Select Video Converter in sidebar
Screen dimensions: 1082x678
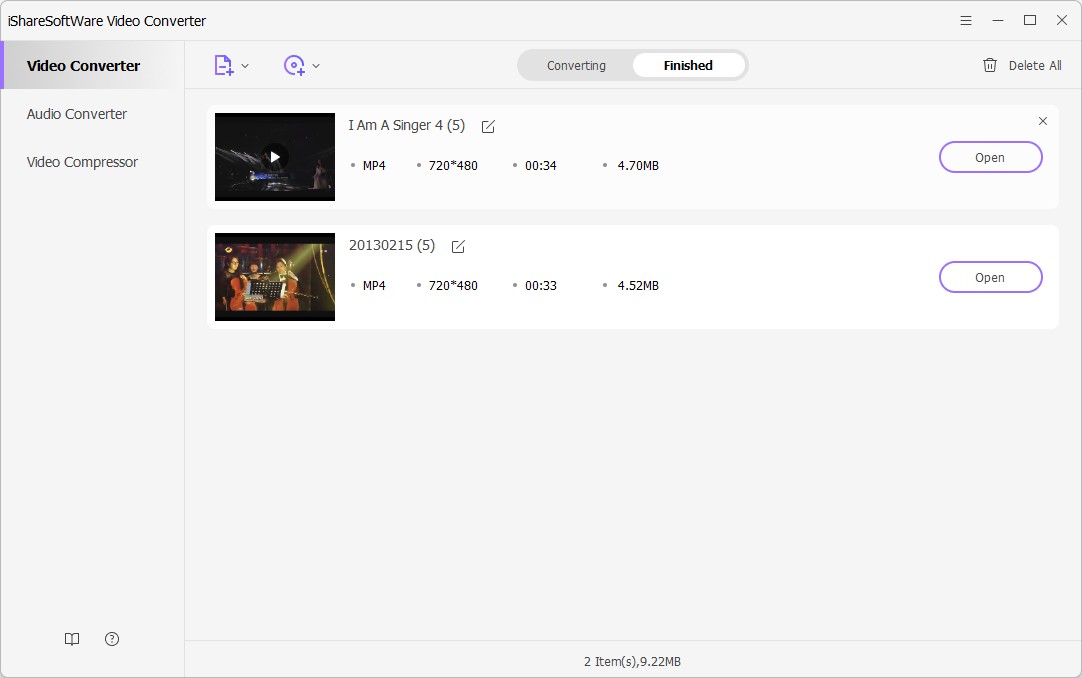(92, 66)
